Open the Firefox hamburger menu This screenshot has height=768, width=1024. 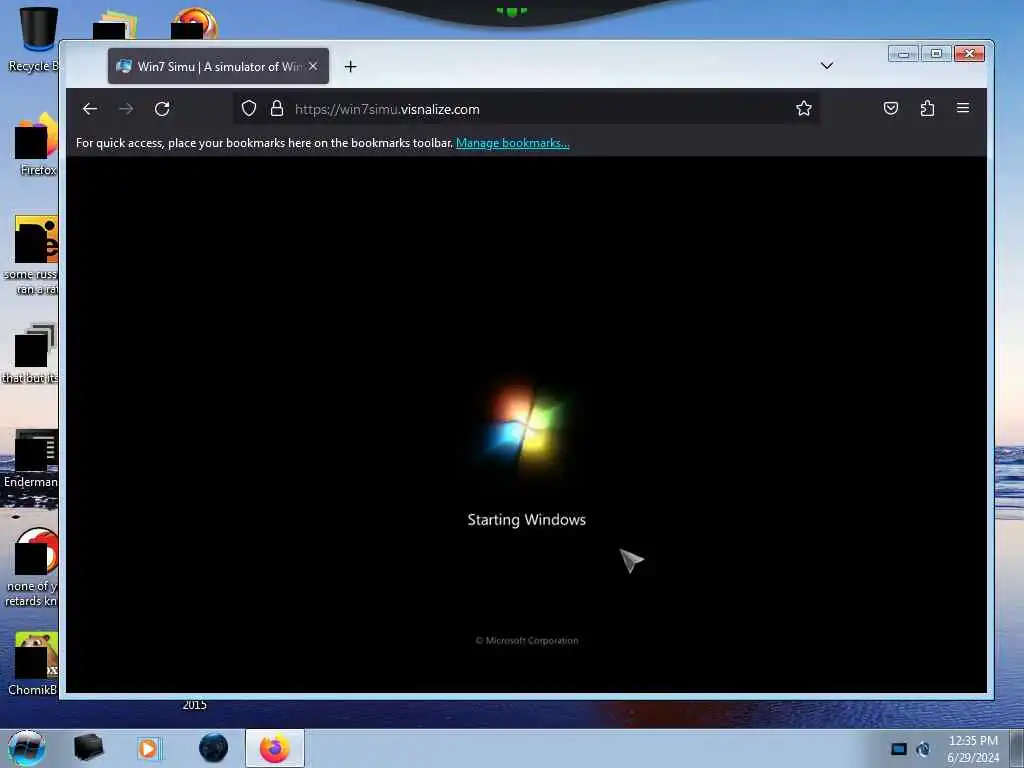point(963,108)
